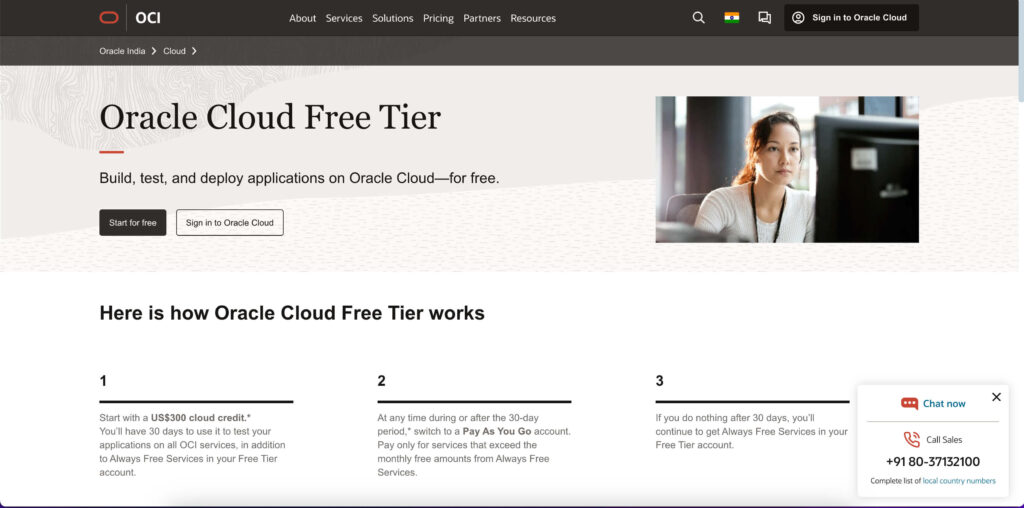
Task: Click the OCI logo text
Action: [148, 18]
